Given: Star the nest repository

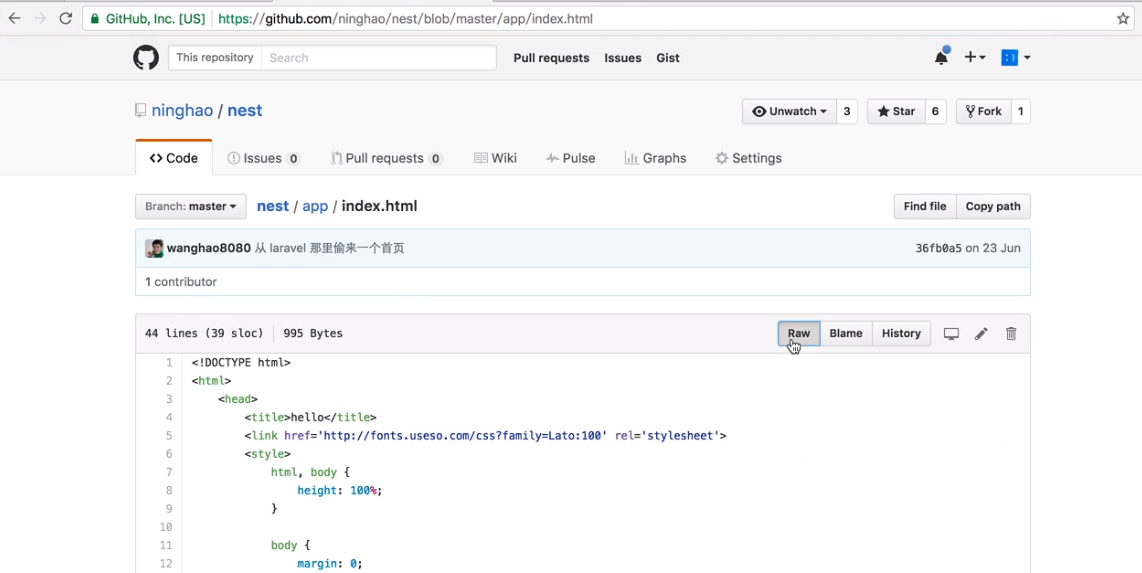Looking at the screenshot, I should coord(896,111).
